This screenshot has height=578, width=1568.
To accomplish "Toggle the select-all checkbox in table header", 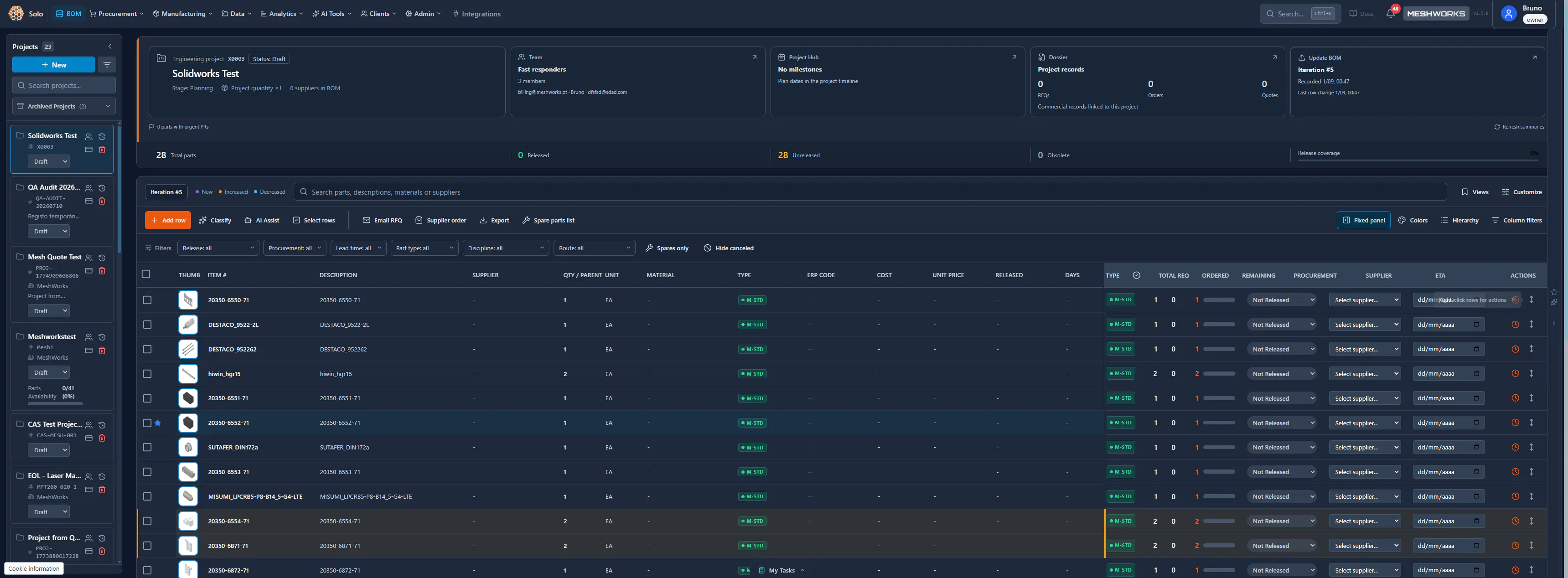I will coord(146,274).
